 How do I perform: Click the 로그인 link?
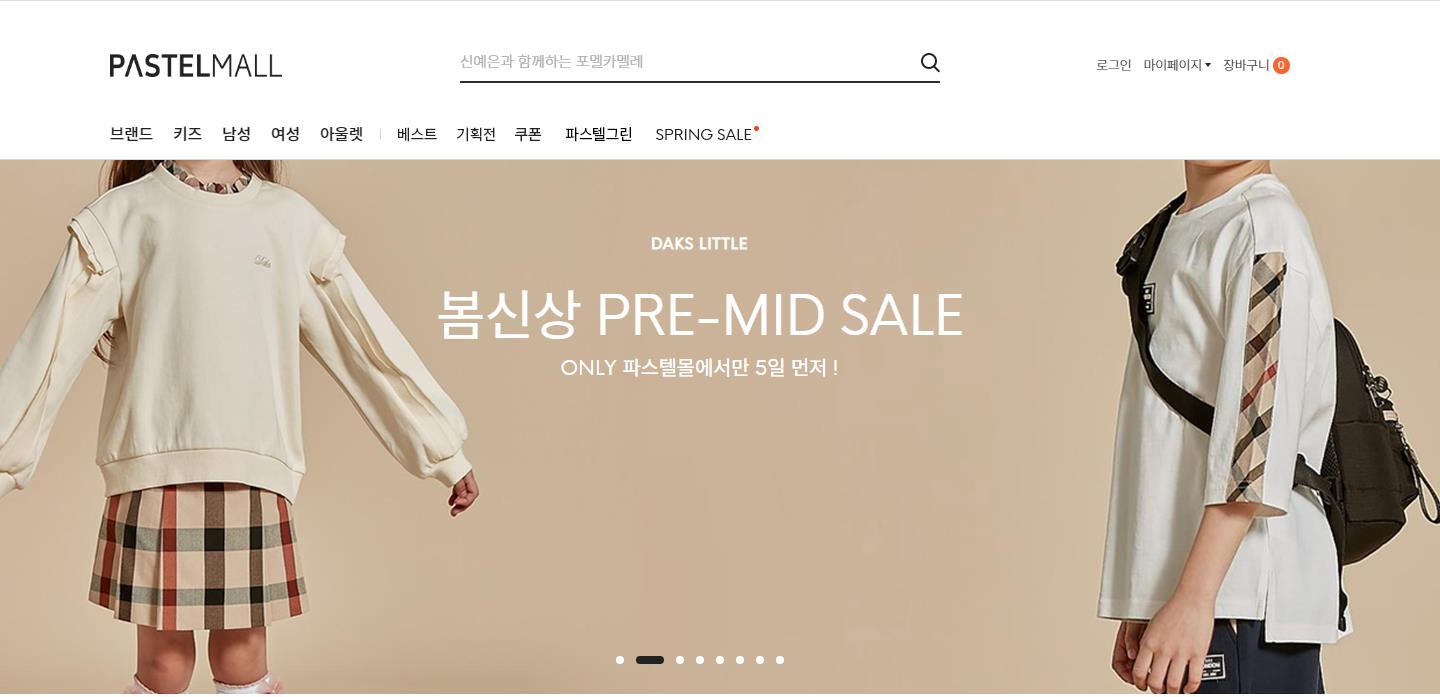click(1114, 65)
